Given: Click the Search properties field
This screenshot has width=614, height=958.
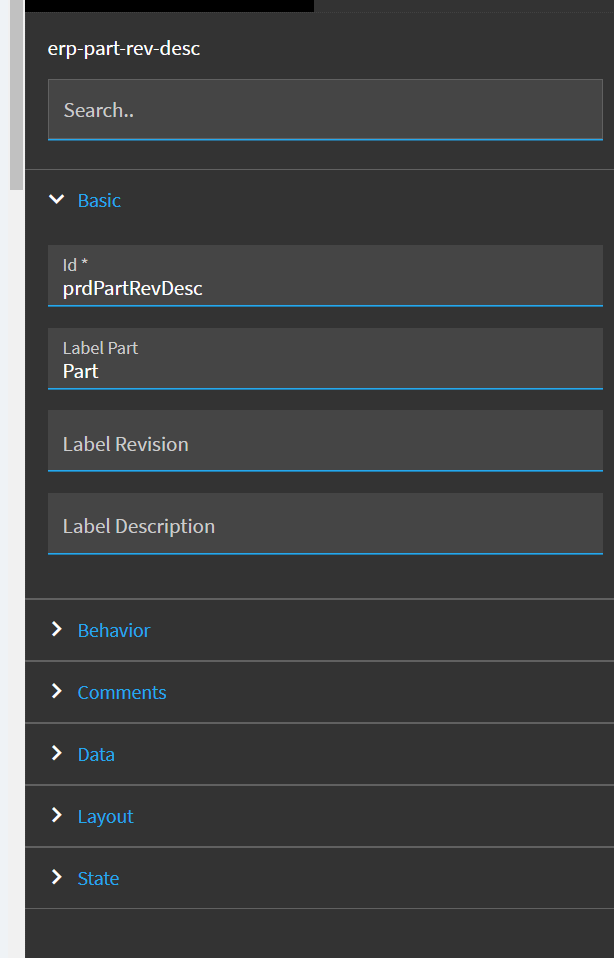Looking at the screenshot, I should (325, 110).
